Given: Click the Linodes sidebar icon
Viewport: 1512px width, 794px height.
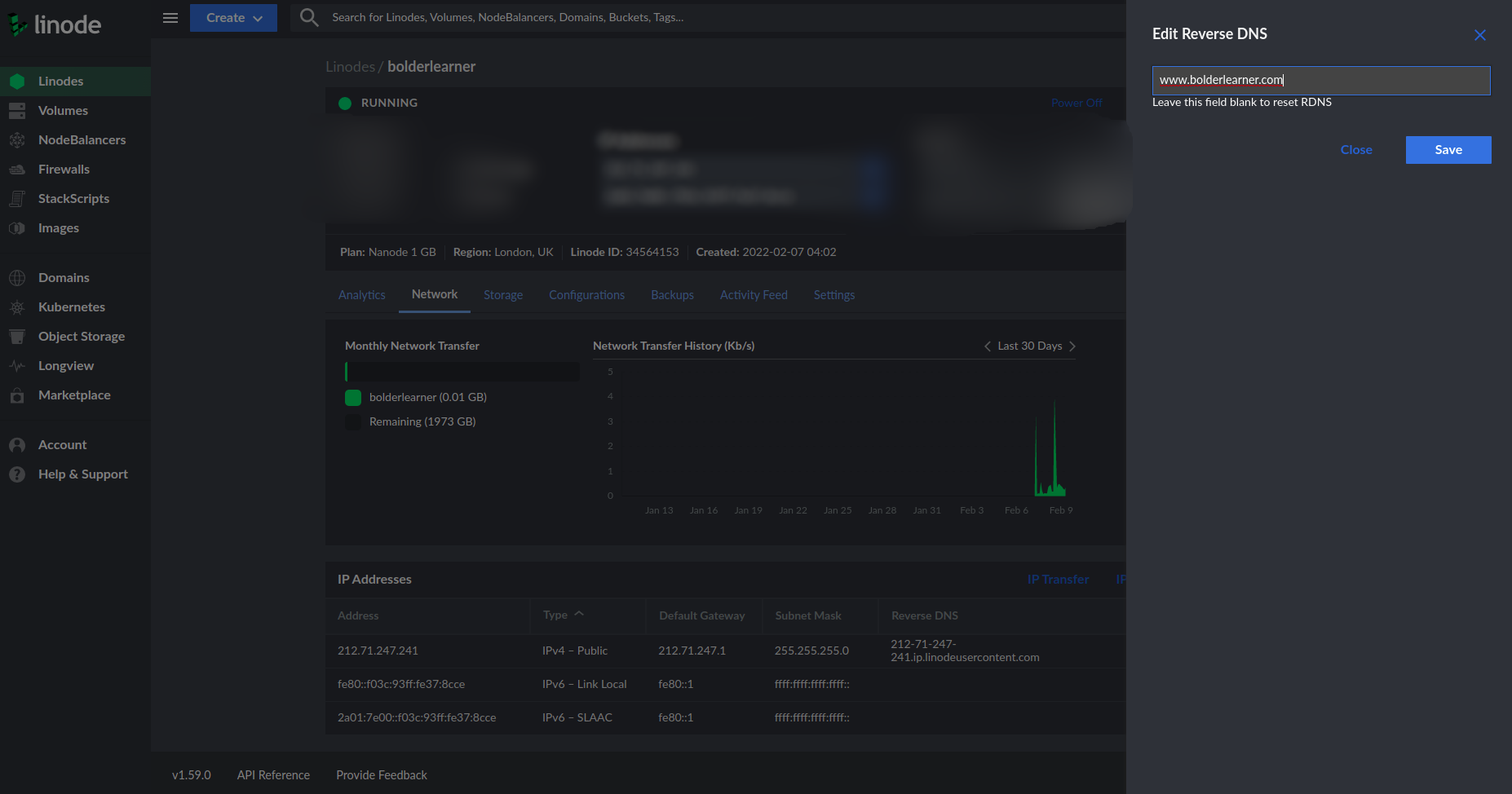Looking at the screenshot, I should 17,82.
